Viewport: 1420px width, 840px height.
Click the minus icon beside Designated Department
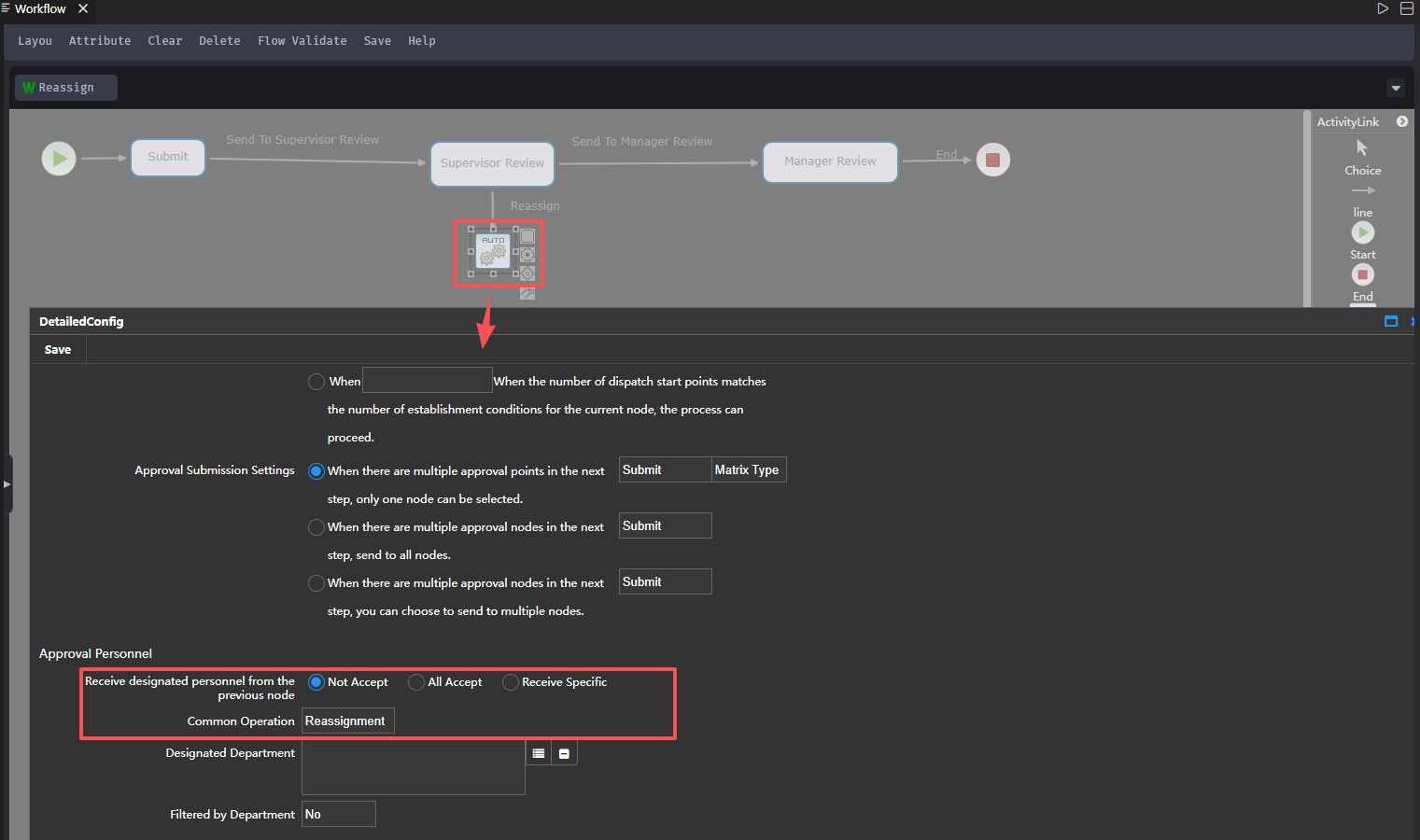(x=564, y=753)
